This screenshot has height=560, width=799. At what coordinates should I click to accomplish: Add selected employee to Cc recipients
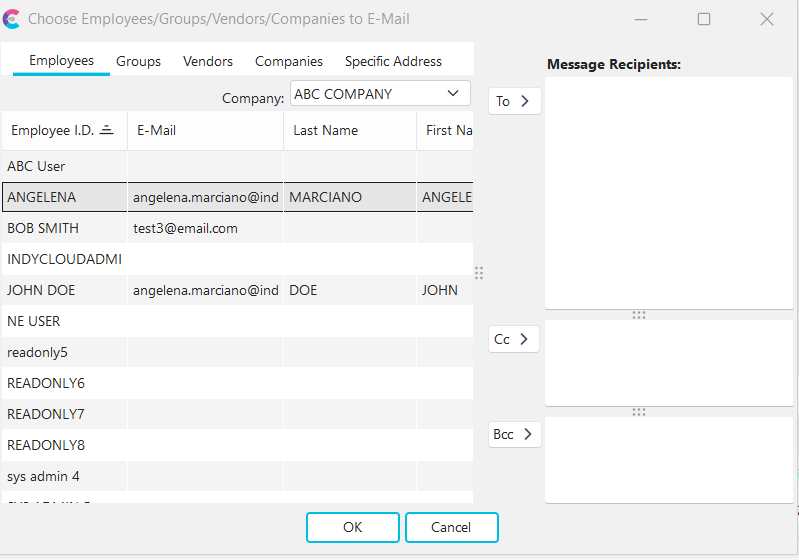point(515,339)
